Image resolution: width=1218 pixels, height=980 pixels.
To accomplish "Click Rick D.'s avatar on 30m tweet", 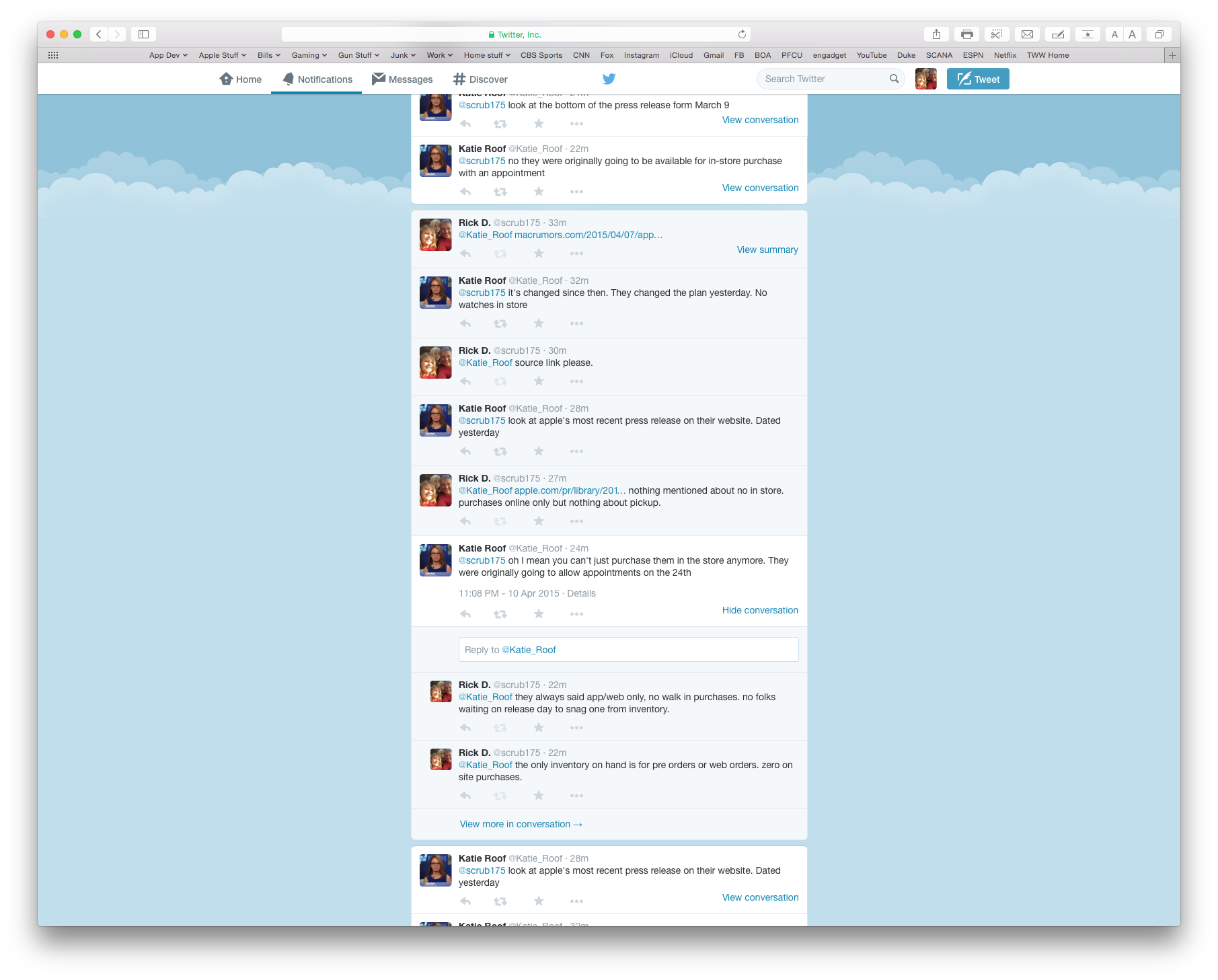I will tap(436, 363).
